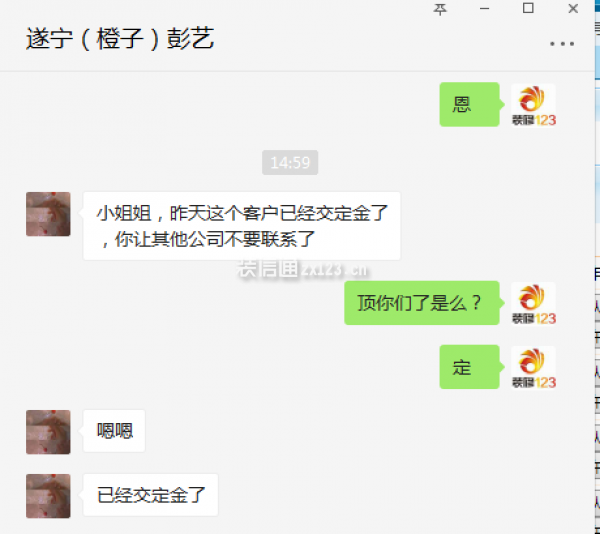This screenshot has width=600, height=534.
Task: Select the 小姐姐 deposit message bubble
Action: pos(241,226)
